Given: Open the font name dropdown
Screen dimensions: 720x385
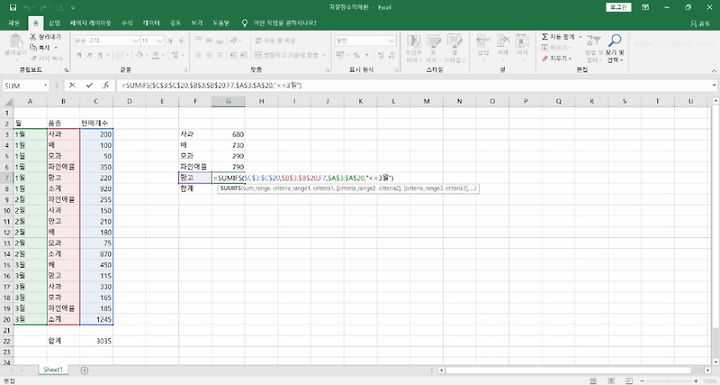Looking at the screenshot, I should (x=135, y=41).
